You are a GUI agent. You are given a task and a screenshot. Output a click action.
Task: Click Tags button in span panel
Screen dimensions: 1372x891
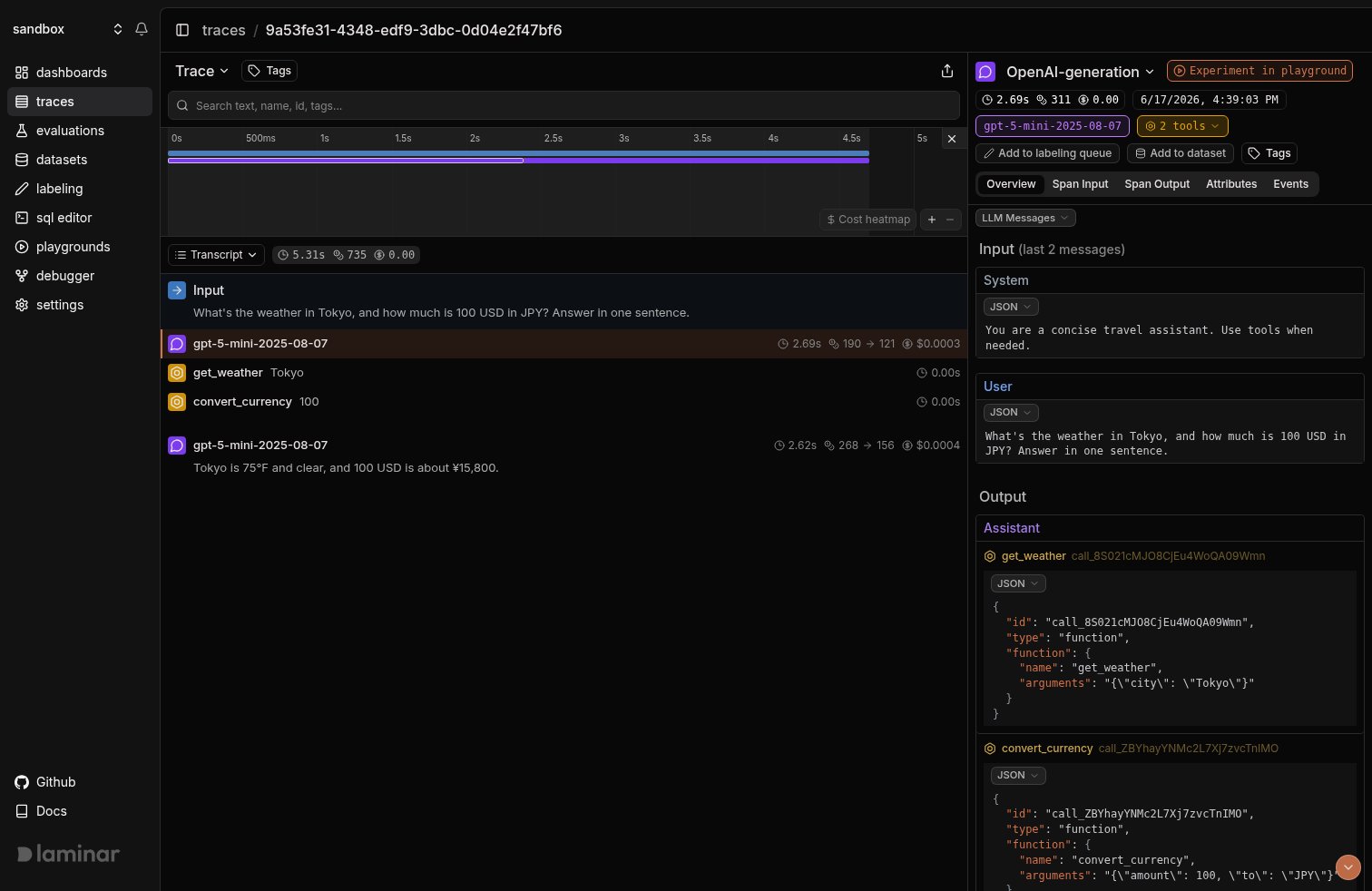tap(1269, 153)
